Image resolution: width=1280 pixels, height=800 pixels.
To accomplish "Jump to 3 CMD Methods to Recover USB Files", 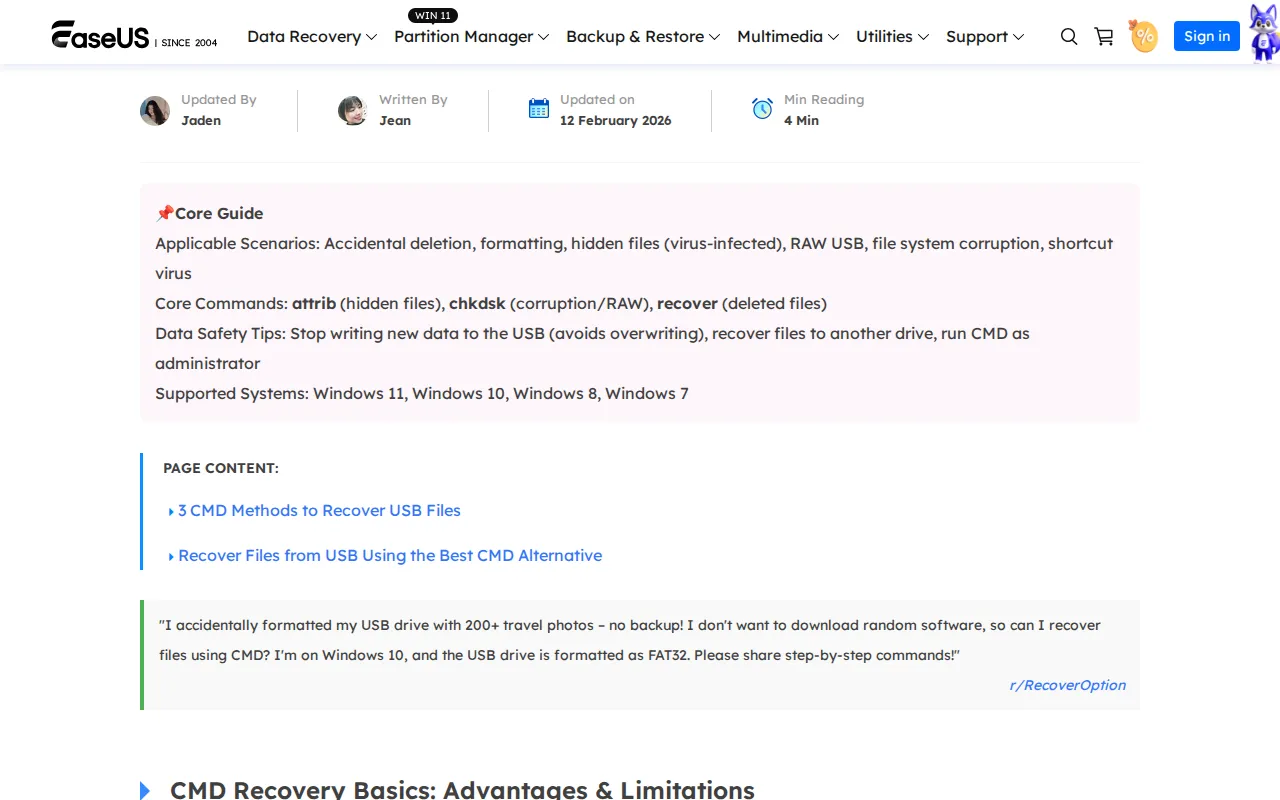I will click(x=319, y=510).
